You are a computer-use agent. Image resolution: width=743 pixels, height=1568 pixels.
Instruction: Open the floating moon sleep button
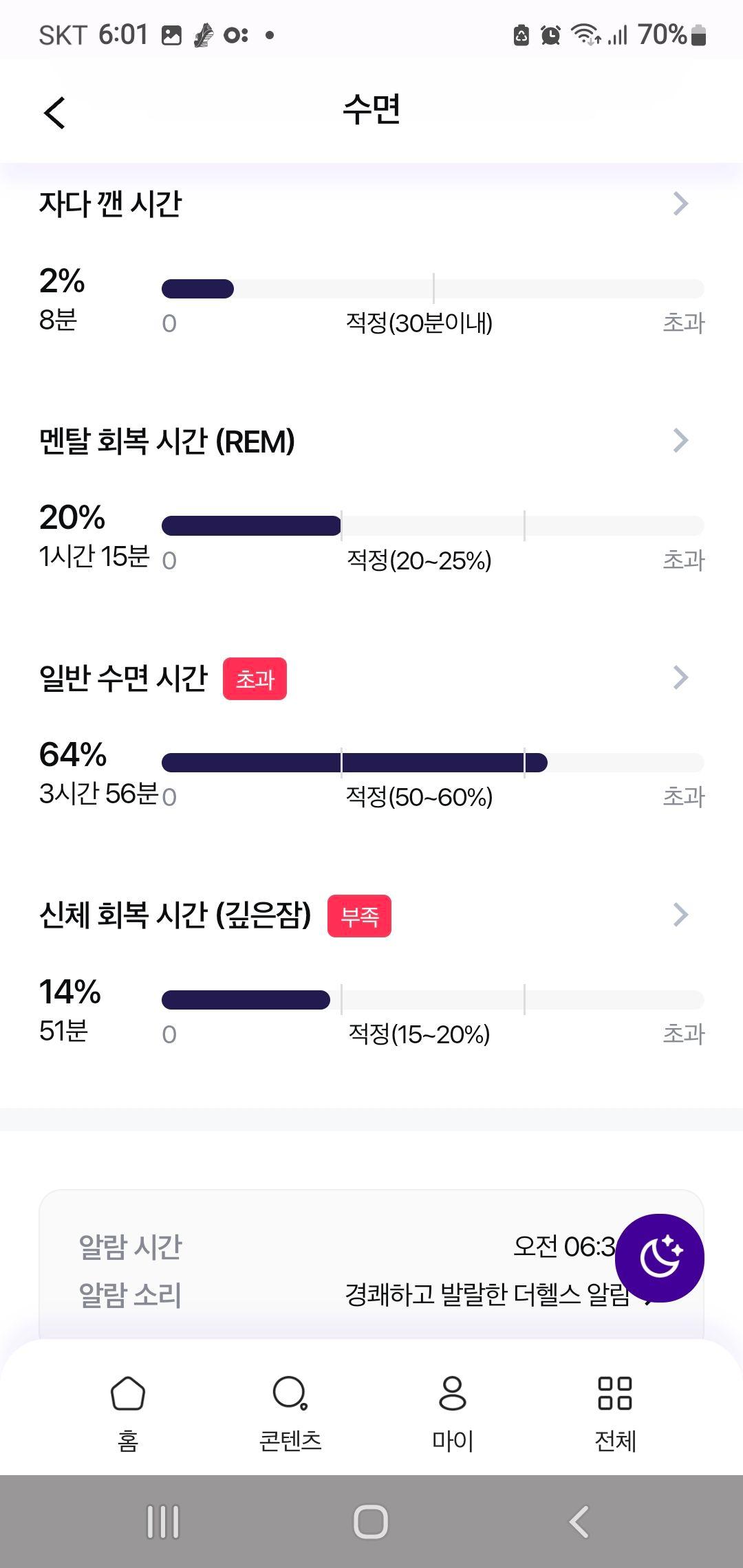pyautogui.click(x=659, y=1257)
